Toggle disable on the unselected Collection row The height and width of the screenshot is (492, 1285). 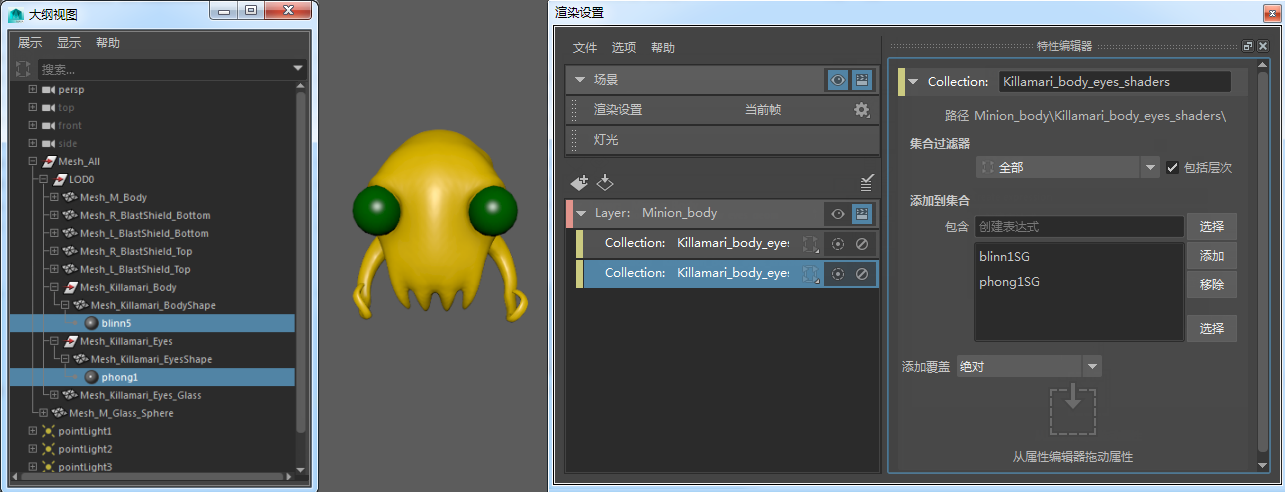pos(862,243)
